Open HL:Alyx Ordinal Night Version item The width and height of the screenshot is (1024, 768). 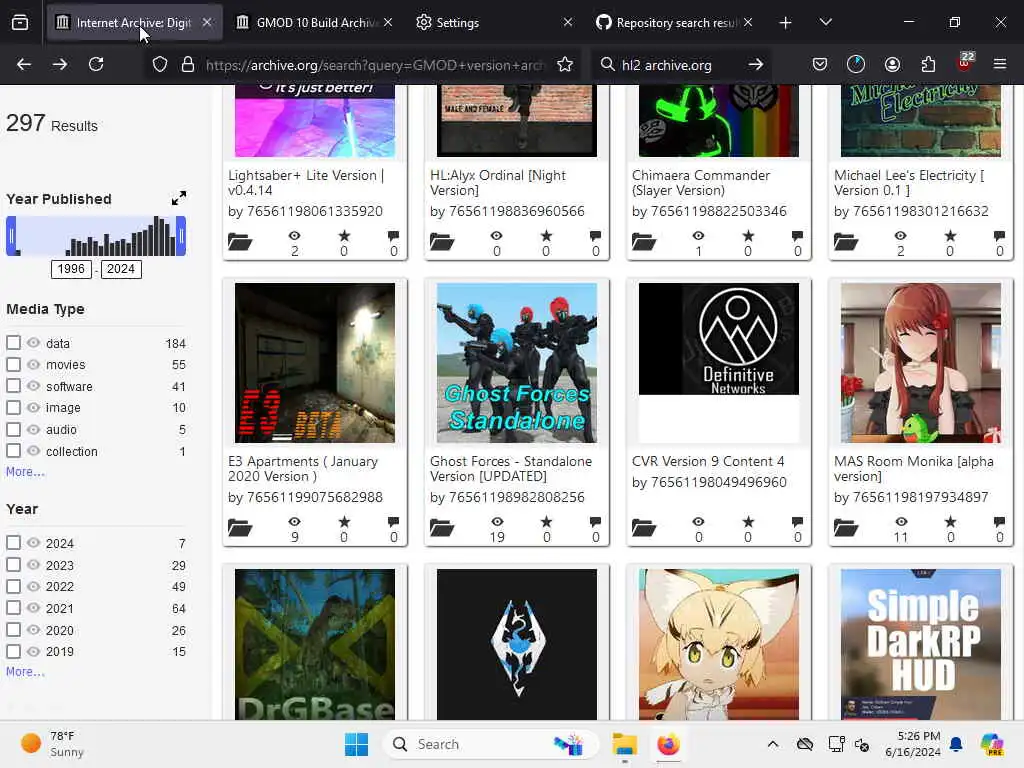pos(498,183)
